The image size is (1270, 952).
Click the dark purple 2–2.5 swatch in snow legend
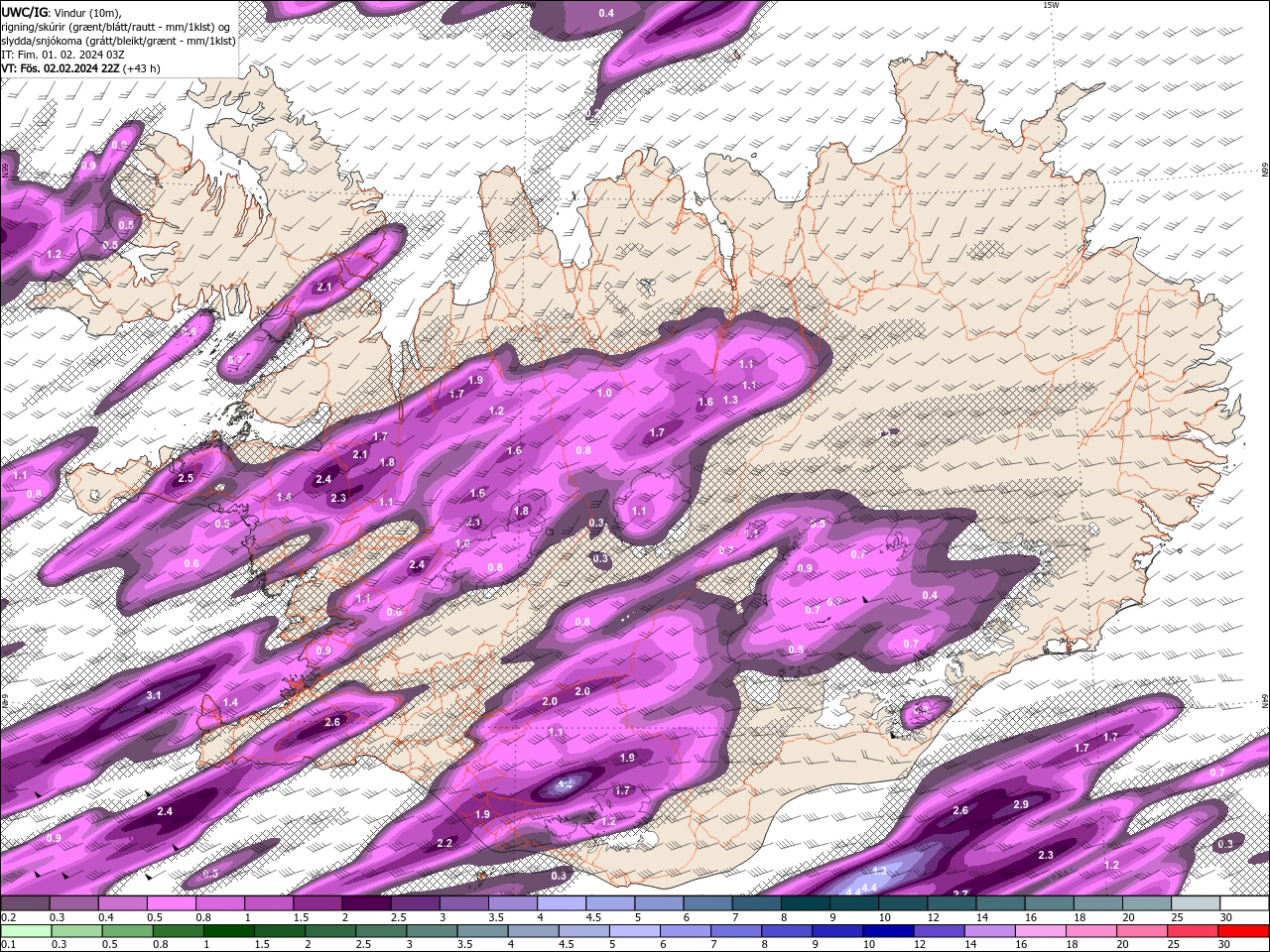[366, 903]
